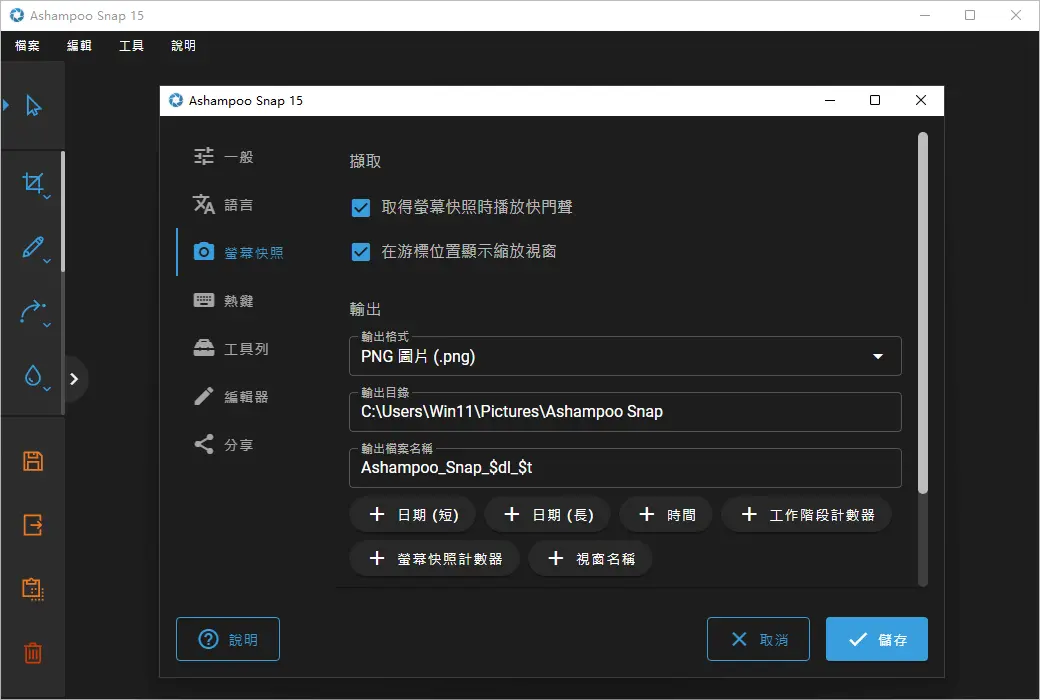Click the 說明 help button in dialog
Image resolution: width=1040 pixels, height=700 pixels.
pyautogui.click(x=228, y=639)
